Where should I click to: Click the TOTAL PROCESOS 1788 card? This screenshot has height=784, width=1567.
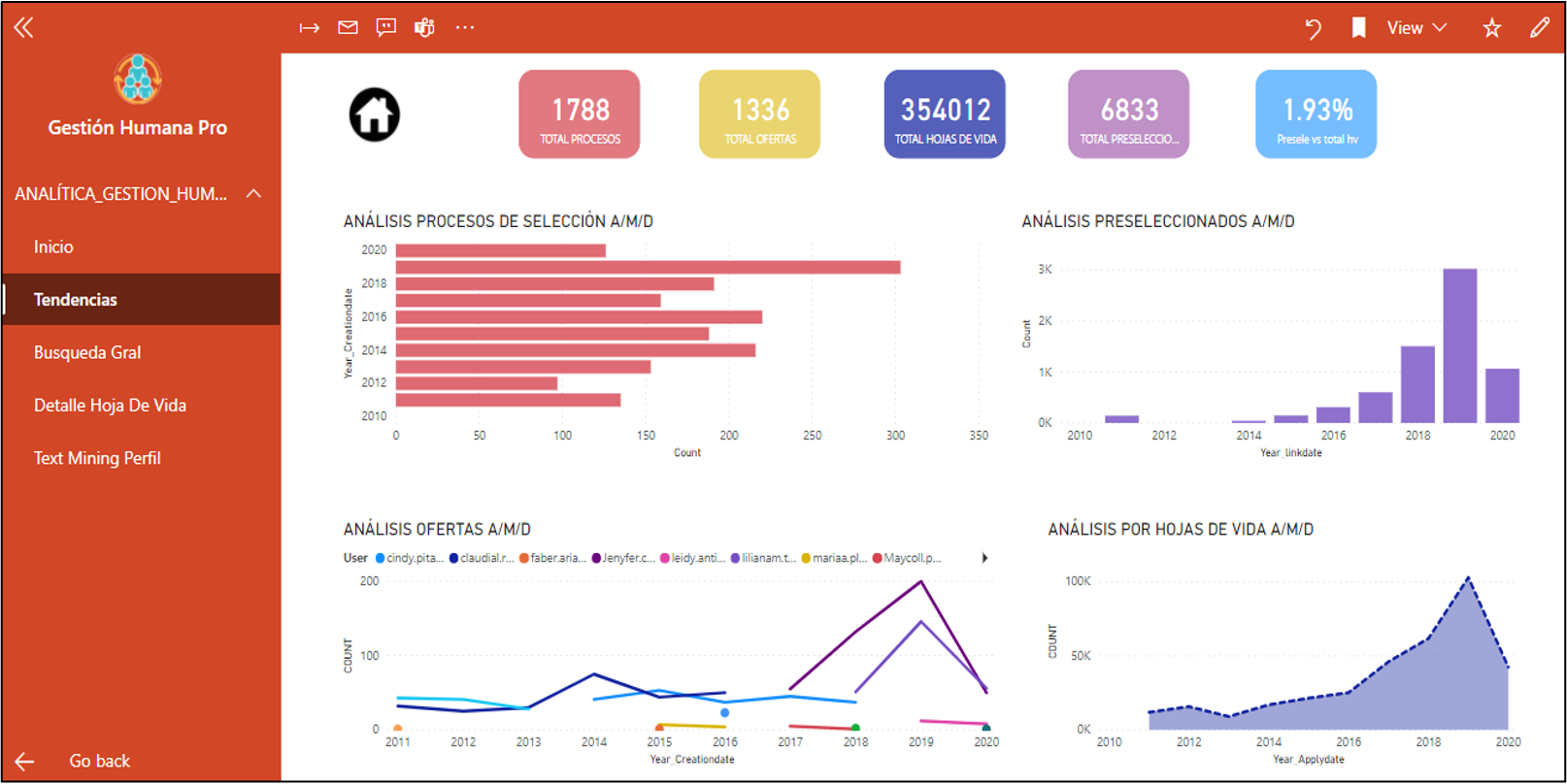[x=580, y=114]
